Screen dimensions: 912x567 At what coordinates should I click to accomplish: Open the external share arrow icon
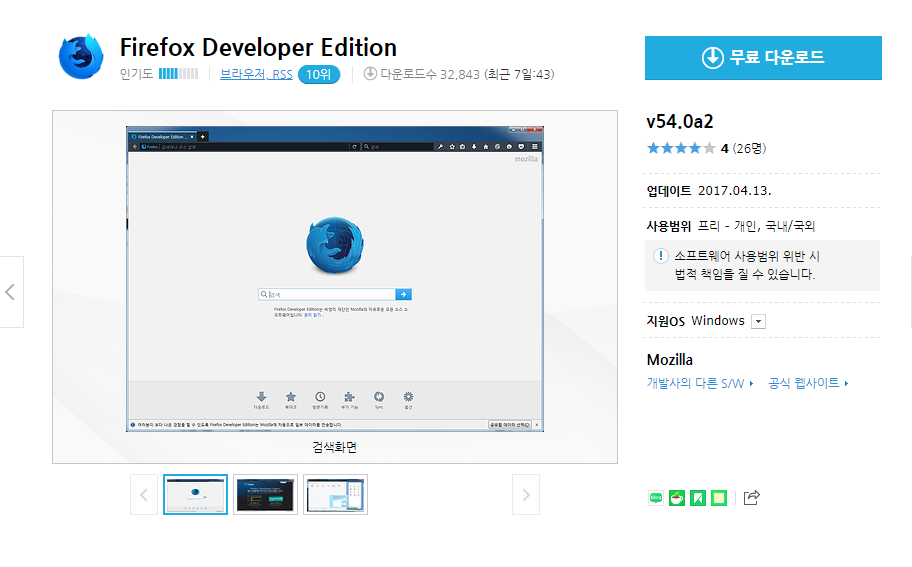point(751,498)
